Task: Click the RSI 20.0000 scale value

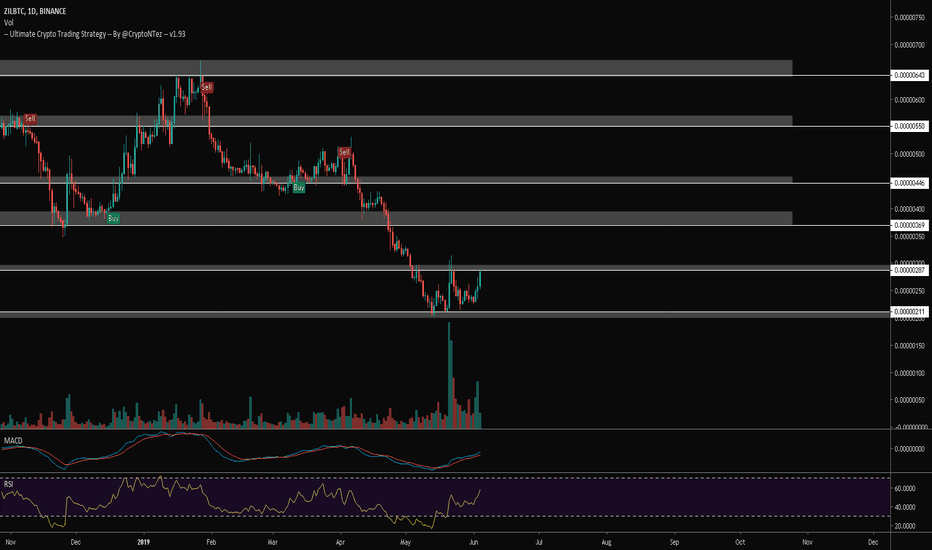Action: 905,526
